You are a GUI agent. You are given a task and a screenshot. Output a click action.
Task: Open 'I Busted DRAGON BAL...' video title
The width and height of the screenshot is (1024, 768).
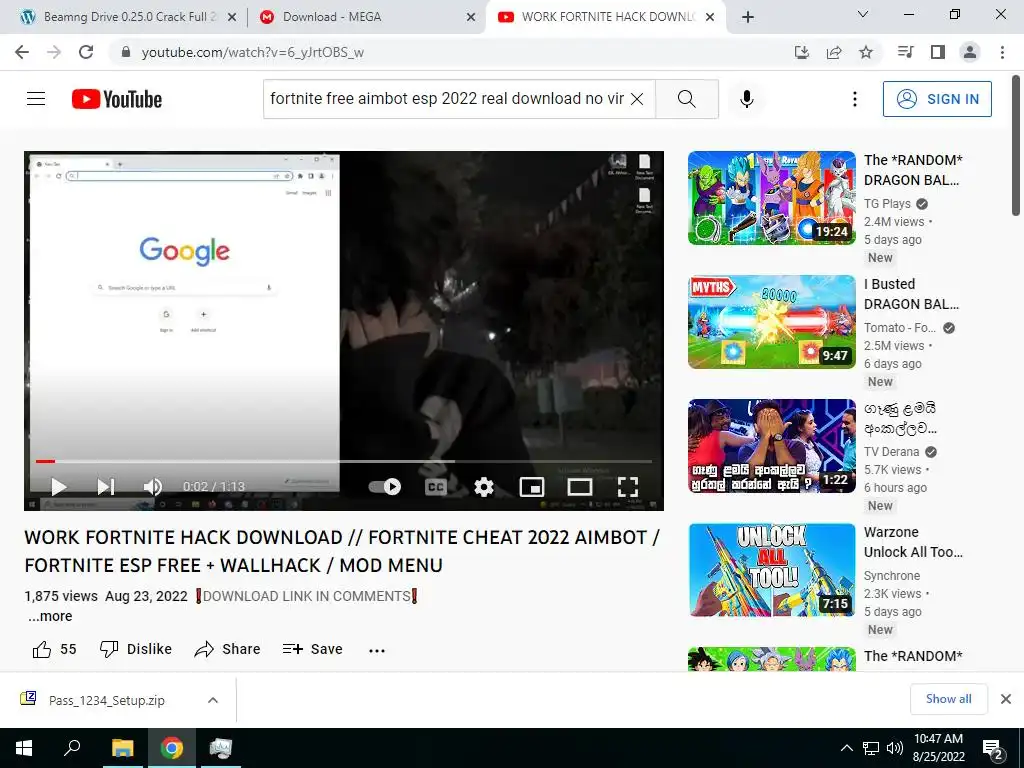pos(911,294)
